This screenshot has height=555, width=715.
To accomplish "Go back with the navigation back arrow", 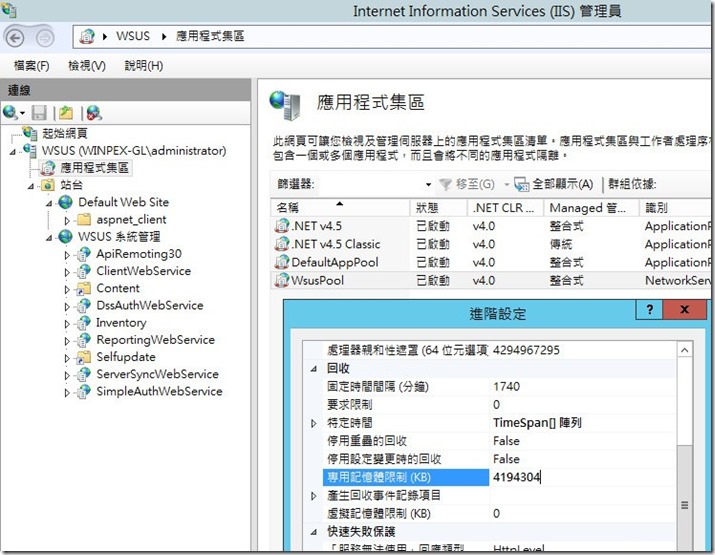I will (15, 37).
